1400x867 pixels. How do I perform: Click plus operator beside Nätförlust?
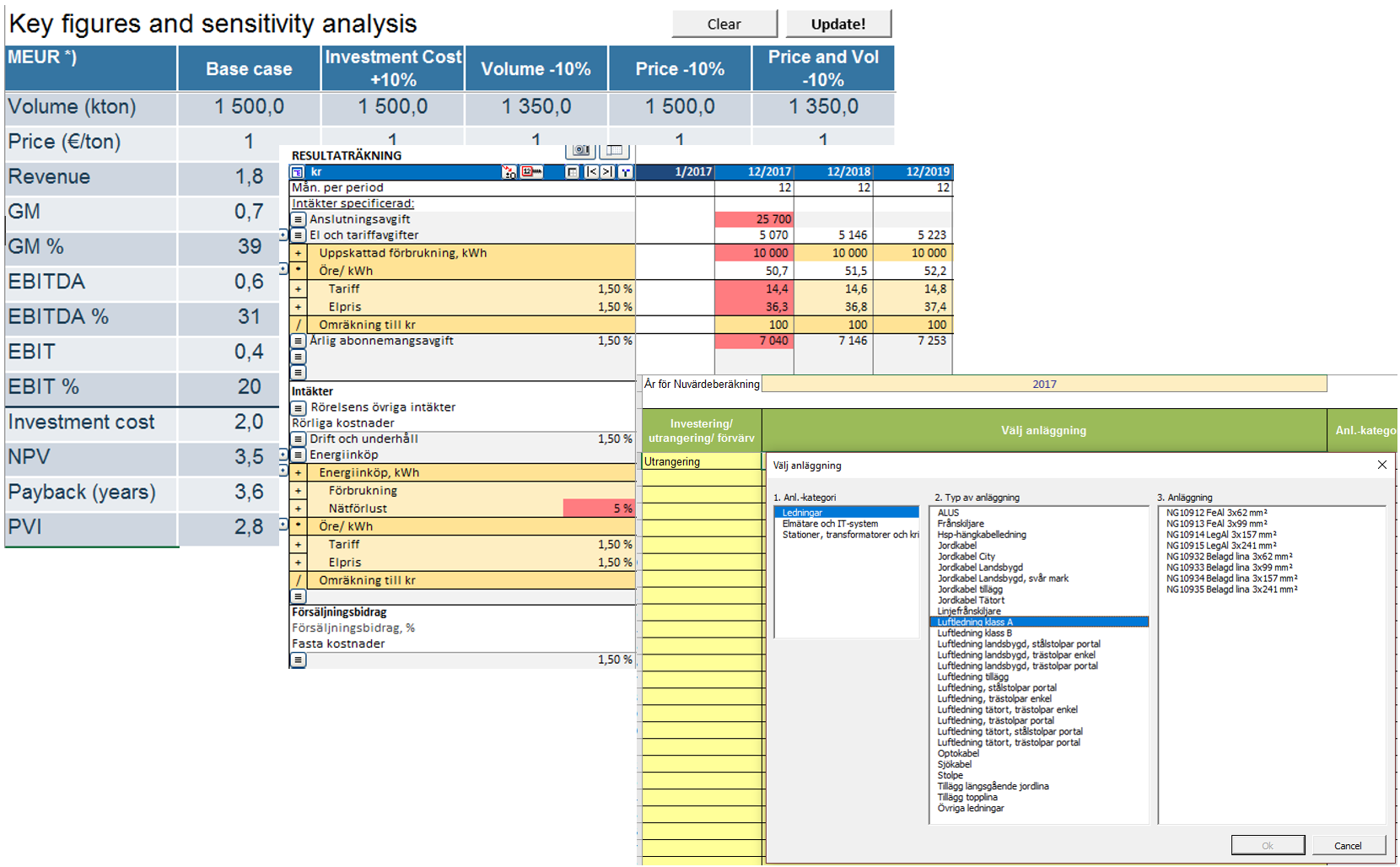299,509
